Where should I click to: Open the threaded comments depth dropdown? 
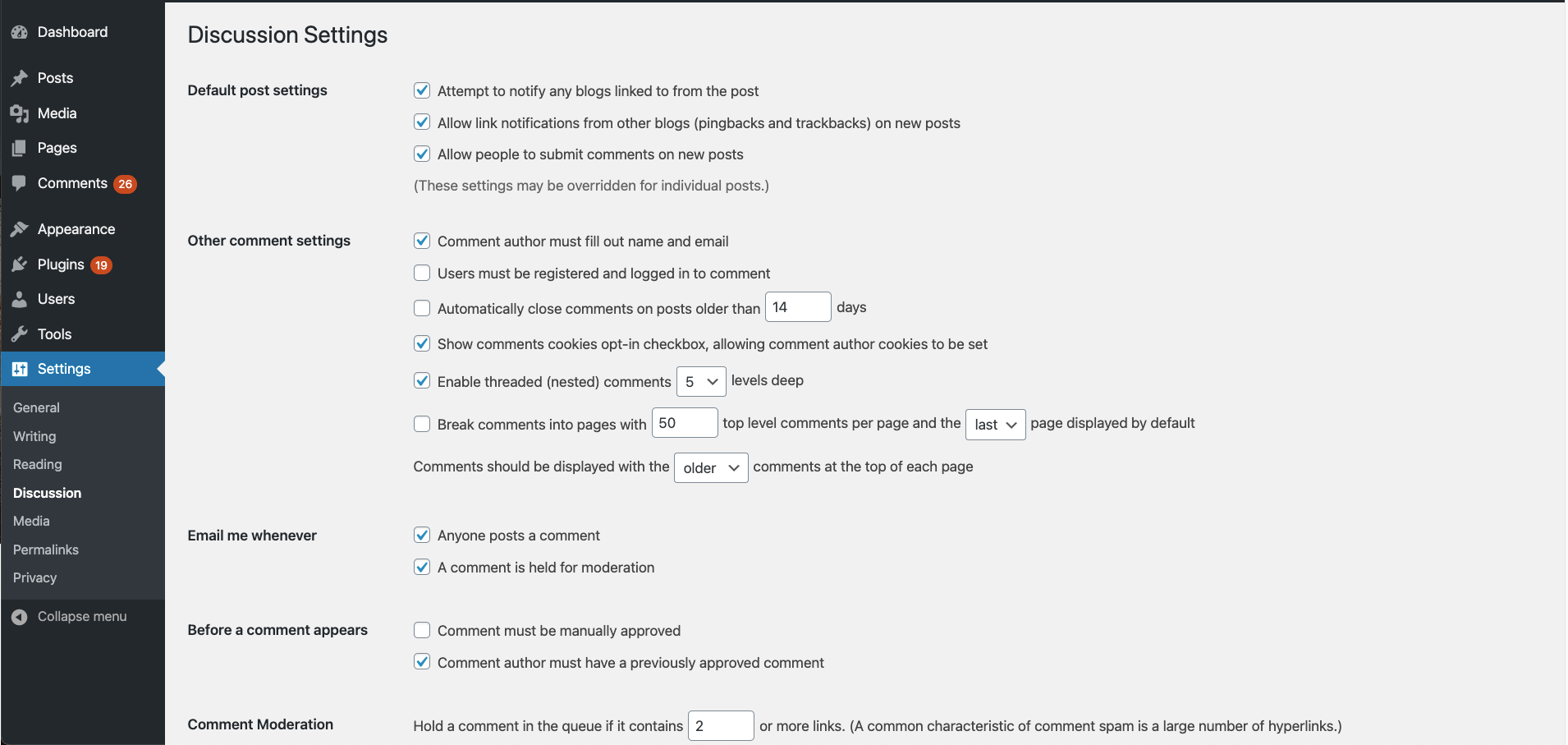[701, 381]
